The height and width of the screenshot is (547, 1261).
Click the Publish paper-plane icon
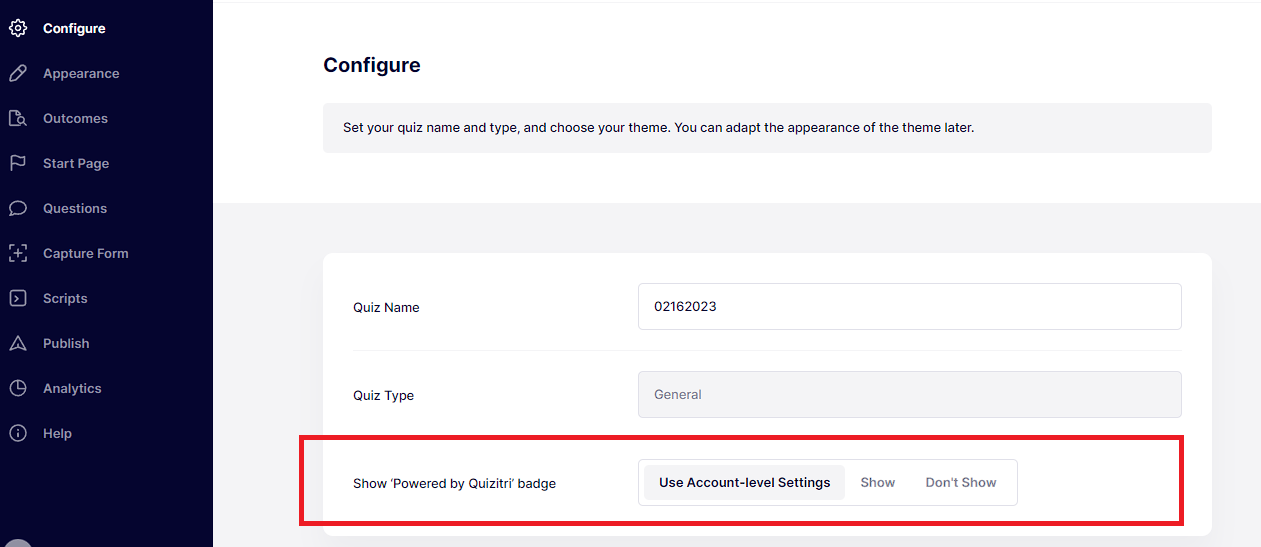pos(17,343)
